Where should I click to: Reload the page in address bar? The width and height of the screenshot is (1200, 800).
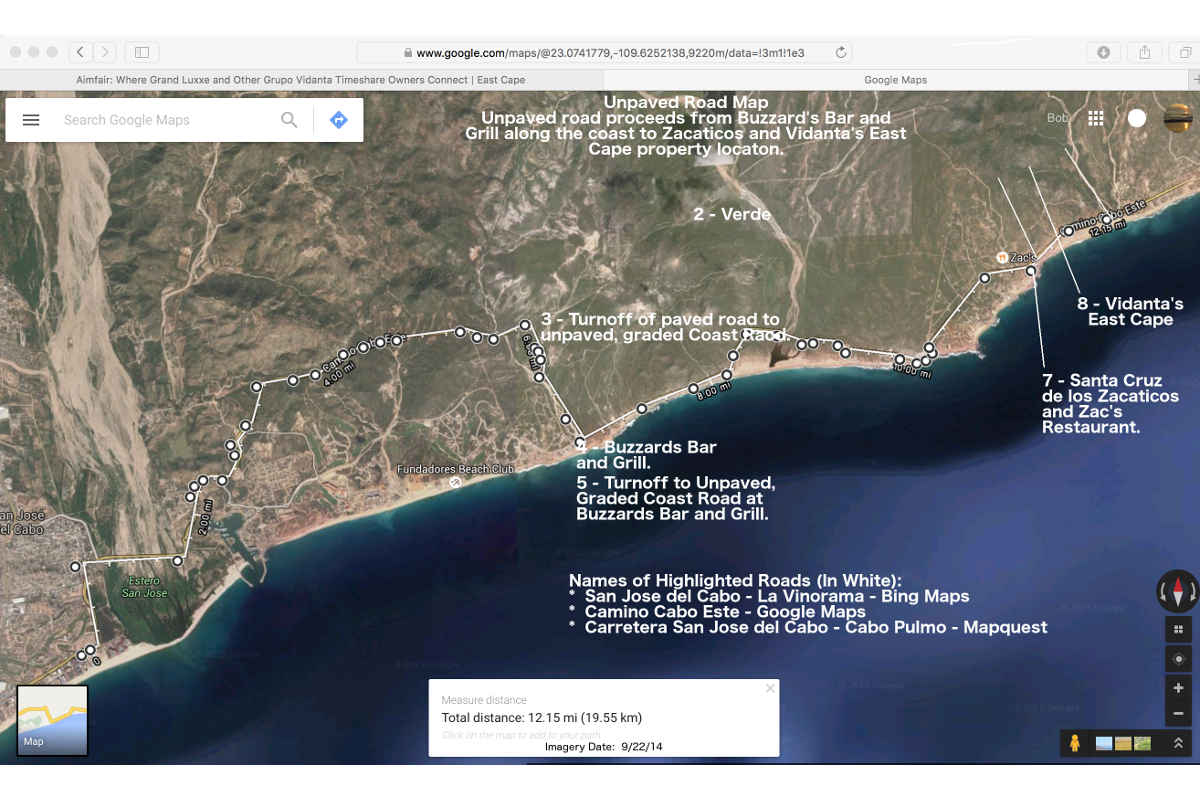[840, 52]
